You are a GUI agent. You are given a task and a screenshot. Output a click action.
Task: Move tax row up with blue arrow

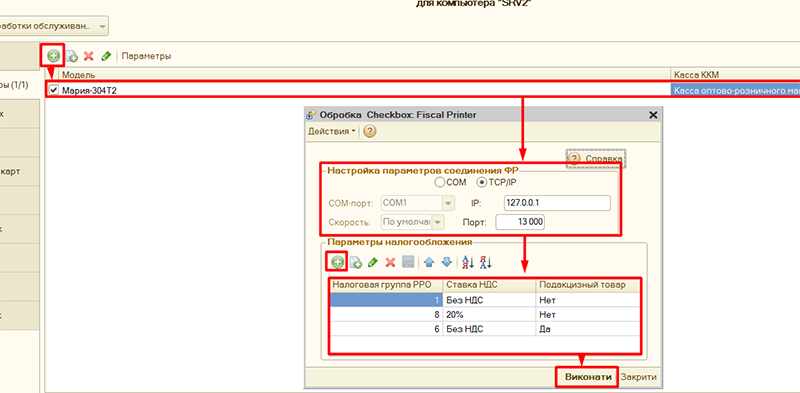(429, 262)
